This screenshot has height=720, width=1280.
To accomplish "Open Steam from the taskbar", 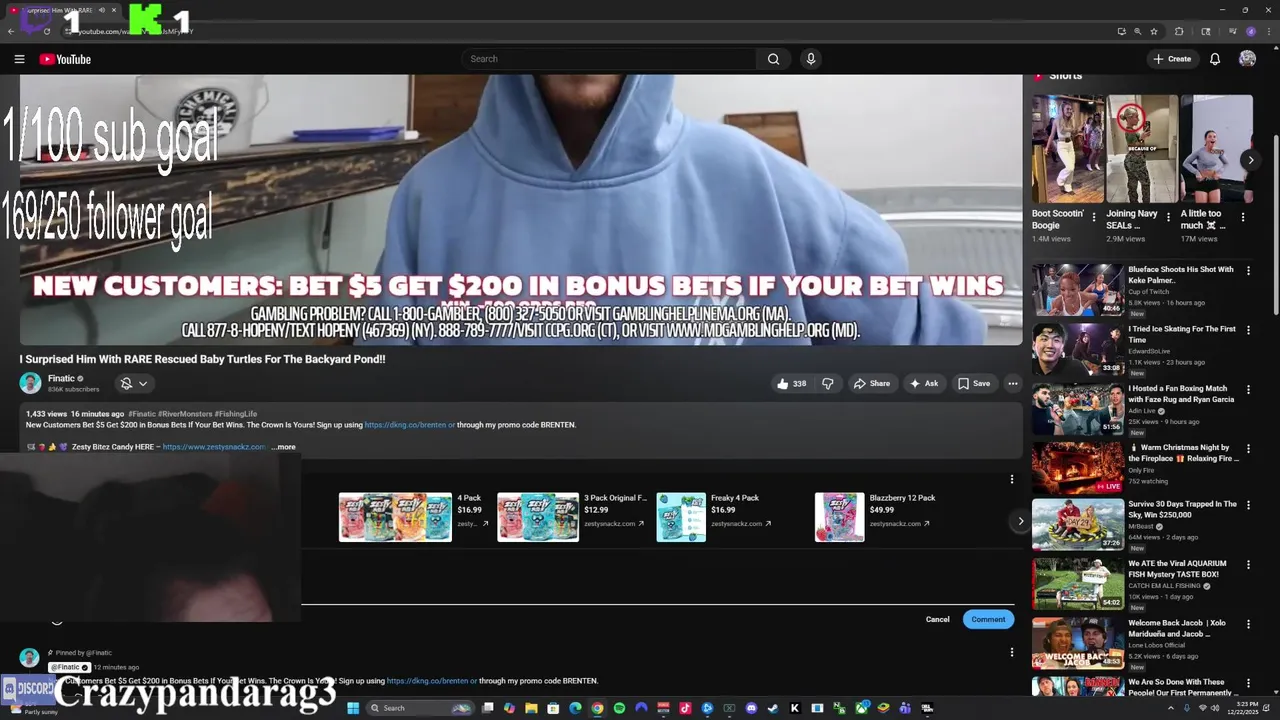I will click(773, 708).
